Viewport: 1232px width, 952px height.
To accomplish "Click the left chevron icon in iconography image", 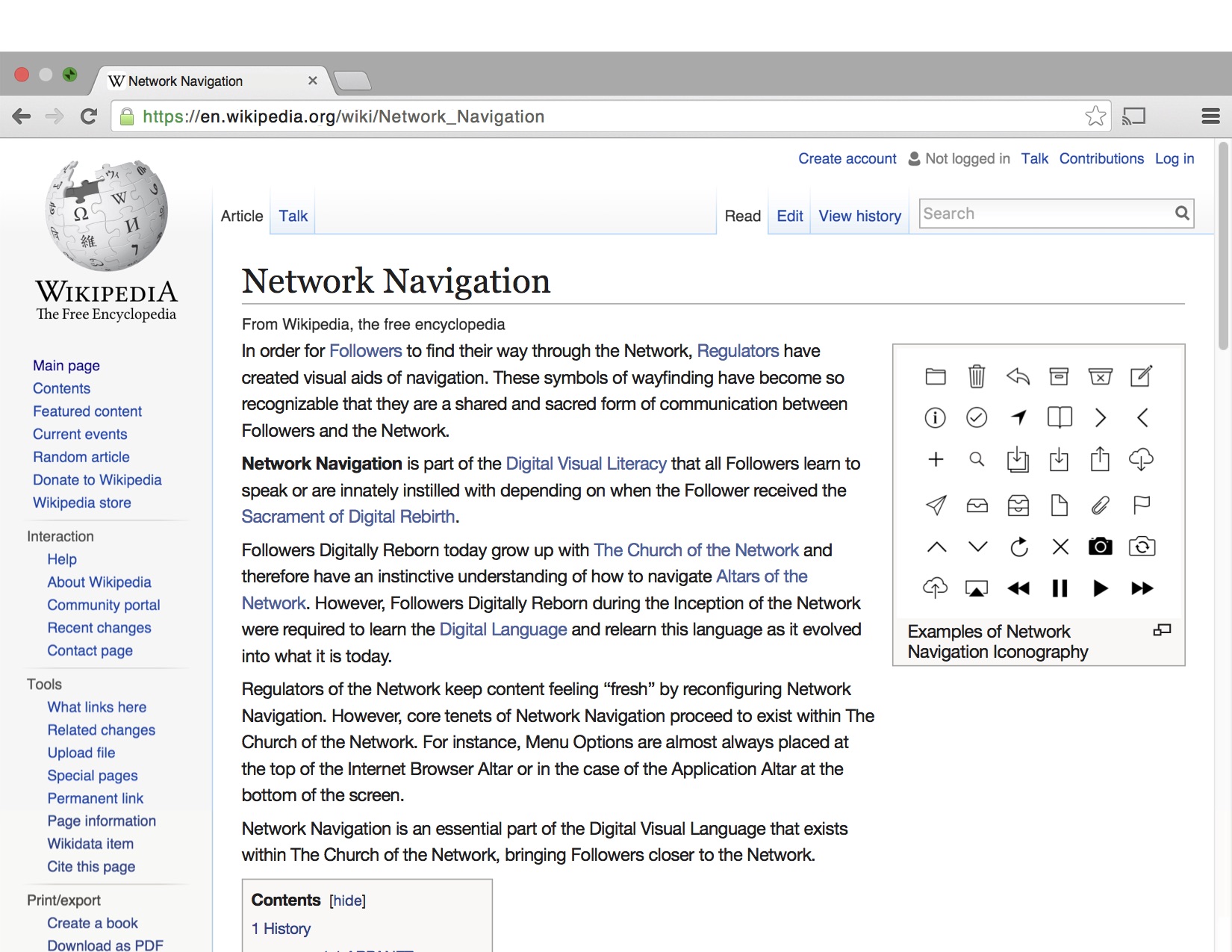I will point(1142,417).
